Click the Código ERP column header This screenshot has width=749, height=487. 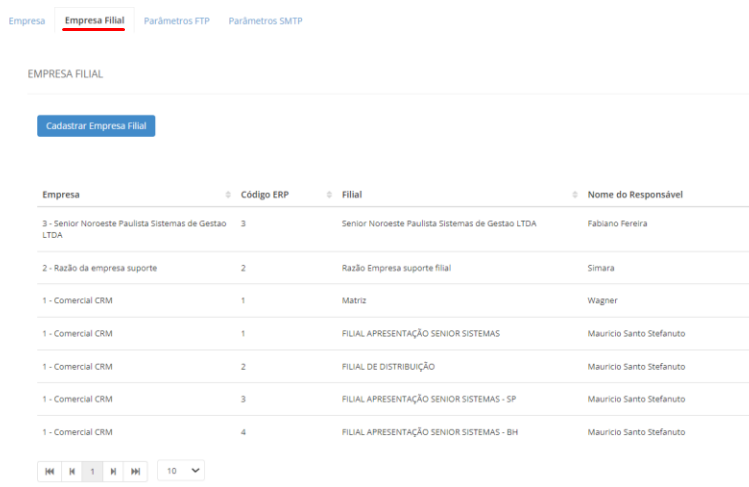[265, 194]
